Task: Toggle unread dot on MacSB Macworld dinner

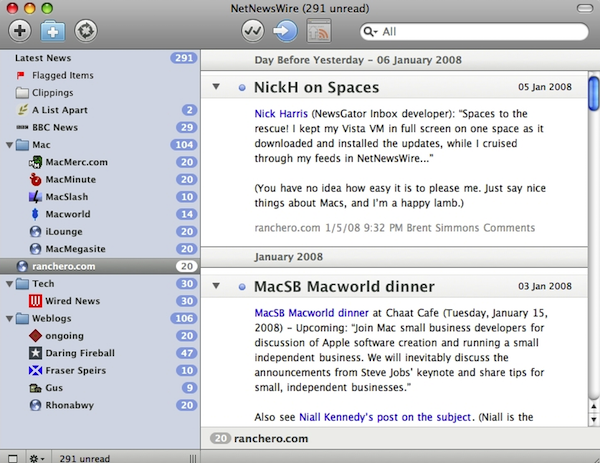Action: coord(242,288)
